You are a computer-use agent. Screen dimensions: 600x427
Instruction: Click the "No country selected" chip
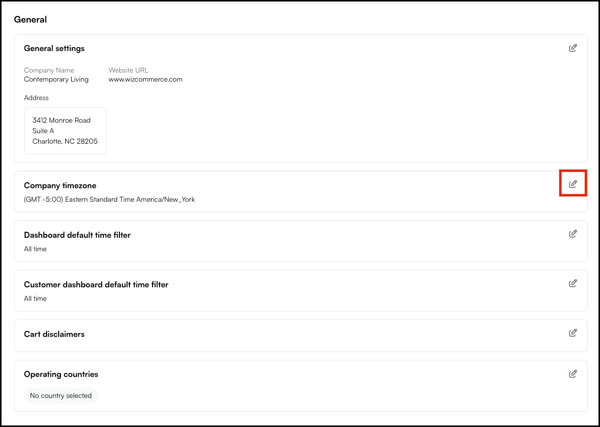61,396
